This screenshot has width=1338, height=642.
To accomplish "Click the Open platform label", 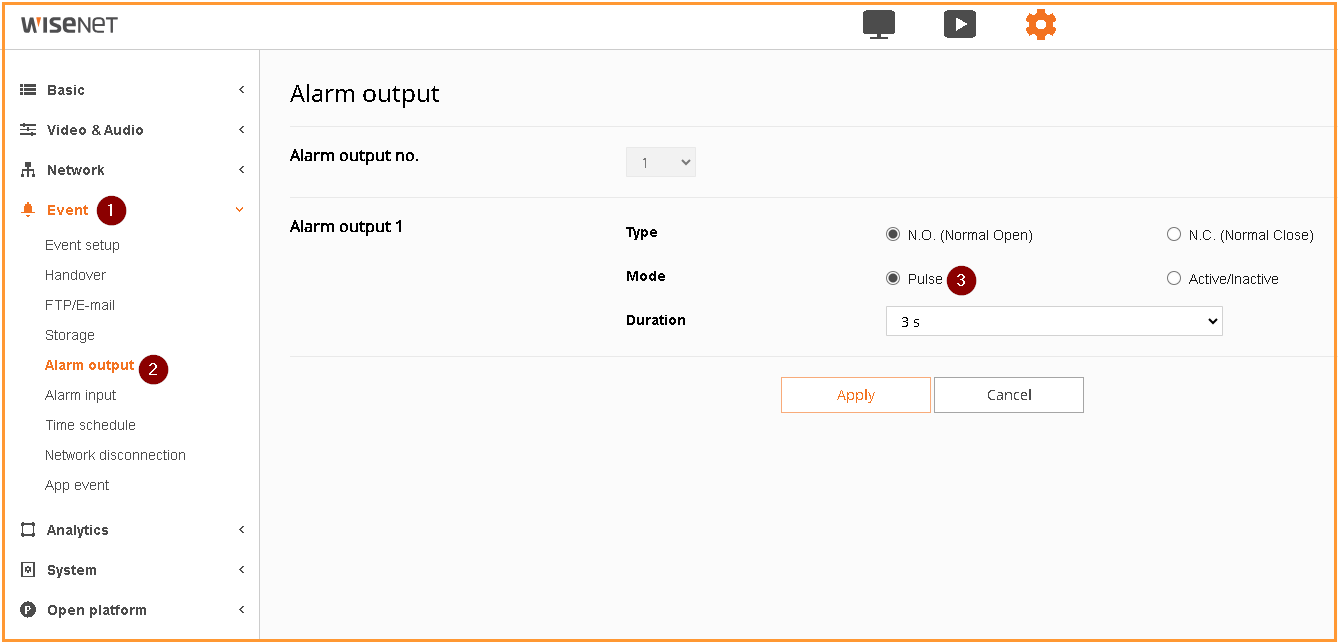I will (x=97, y=610).
